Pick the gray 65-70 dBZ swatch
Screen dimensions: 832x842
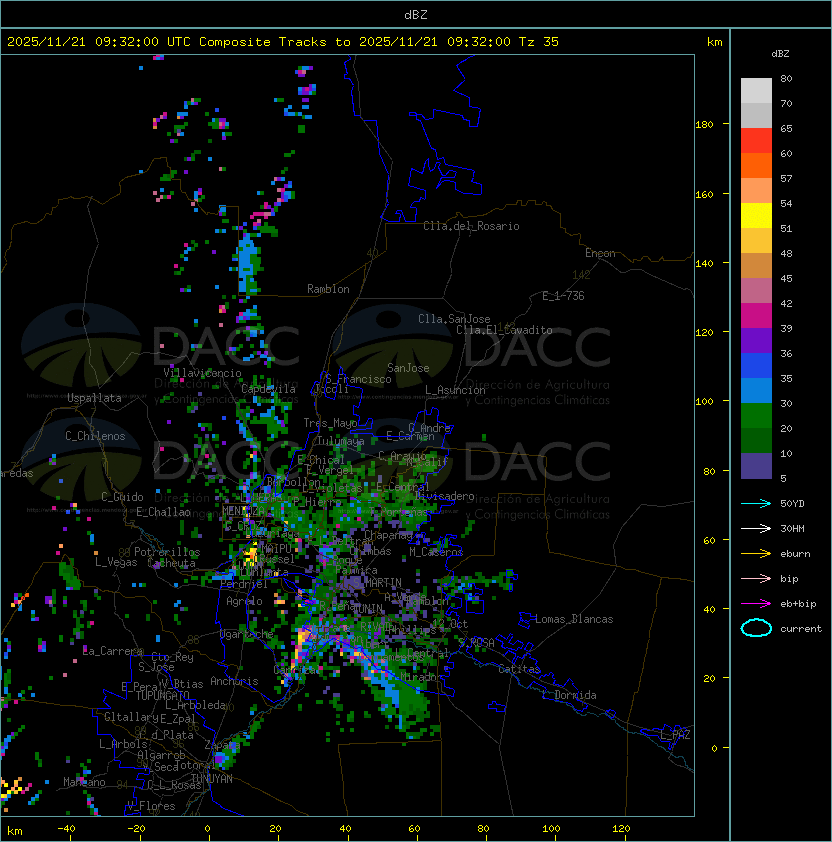coord(756,115)
